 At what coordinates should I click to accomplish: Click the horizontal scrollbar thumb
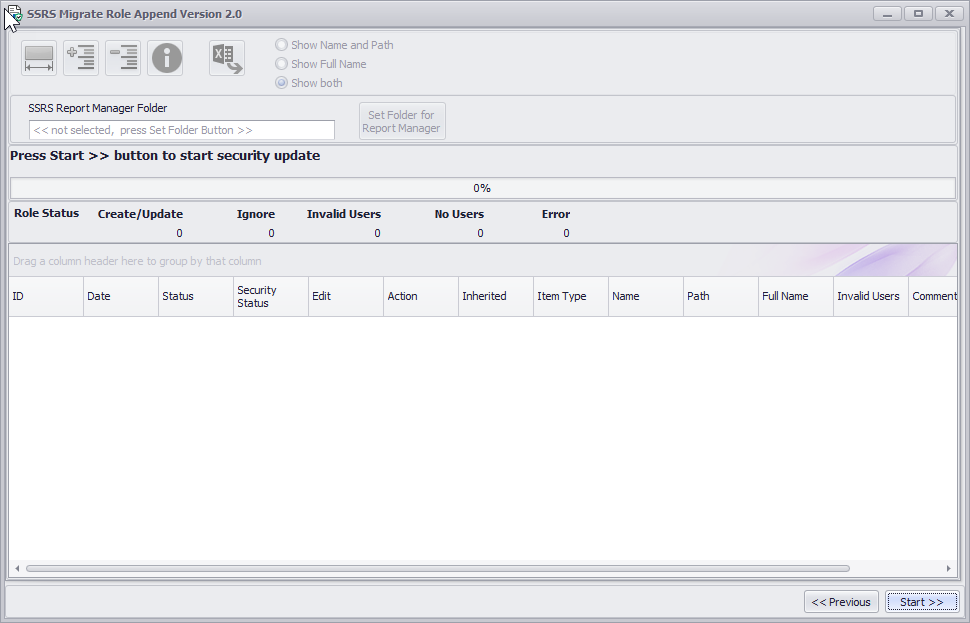coord(438,568)
